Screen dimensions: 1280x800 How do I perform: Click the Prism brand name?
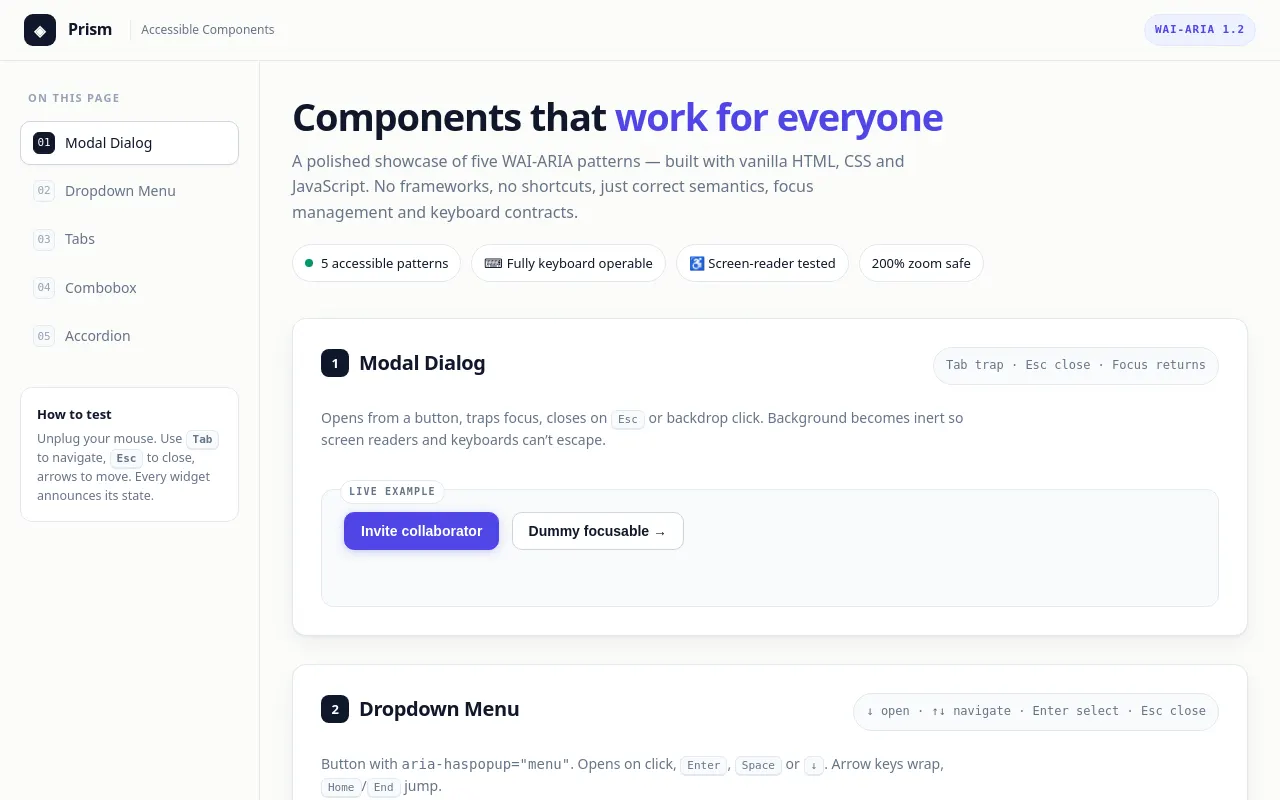[90, 30]
